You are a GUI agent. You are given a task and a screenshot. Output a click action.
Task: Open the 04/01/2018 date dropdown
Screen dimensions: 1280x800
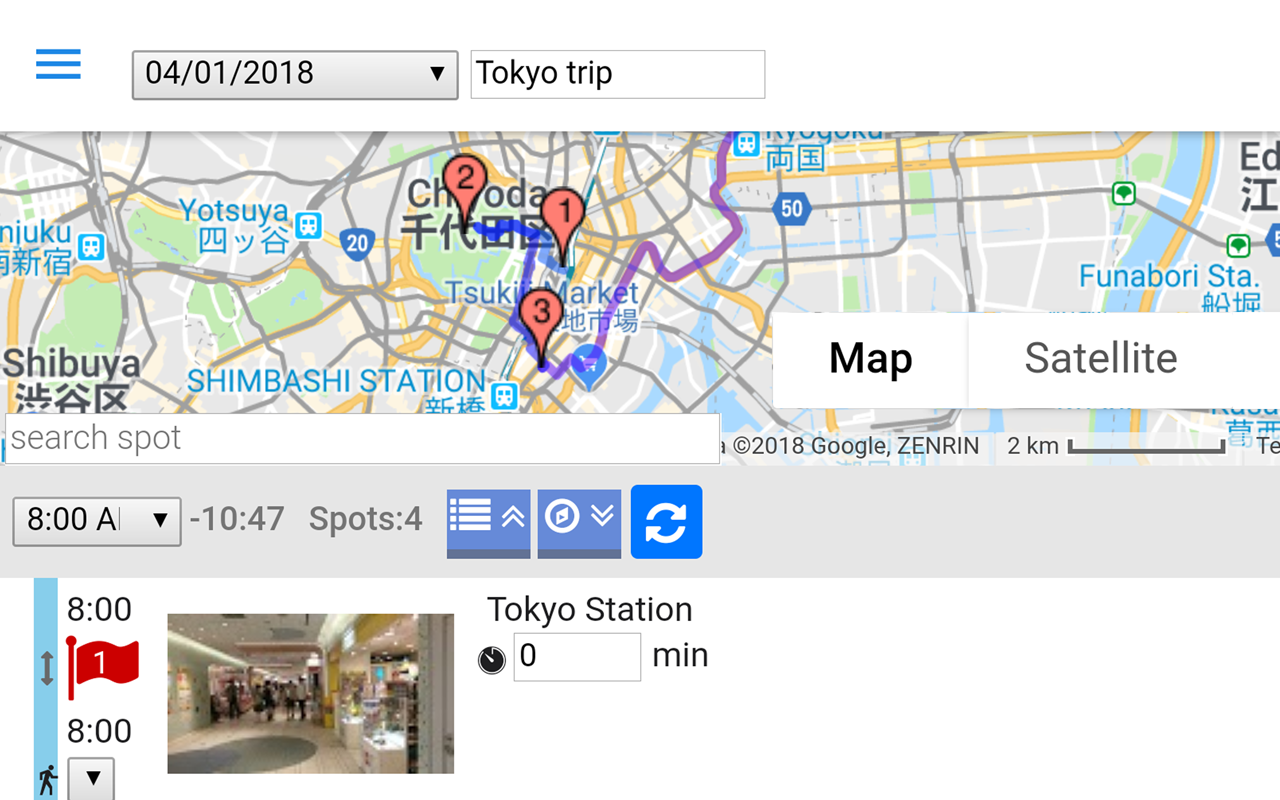pyautogui.click(x=295, y=75)
